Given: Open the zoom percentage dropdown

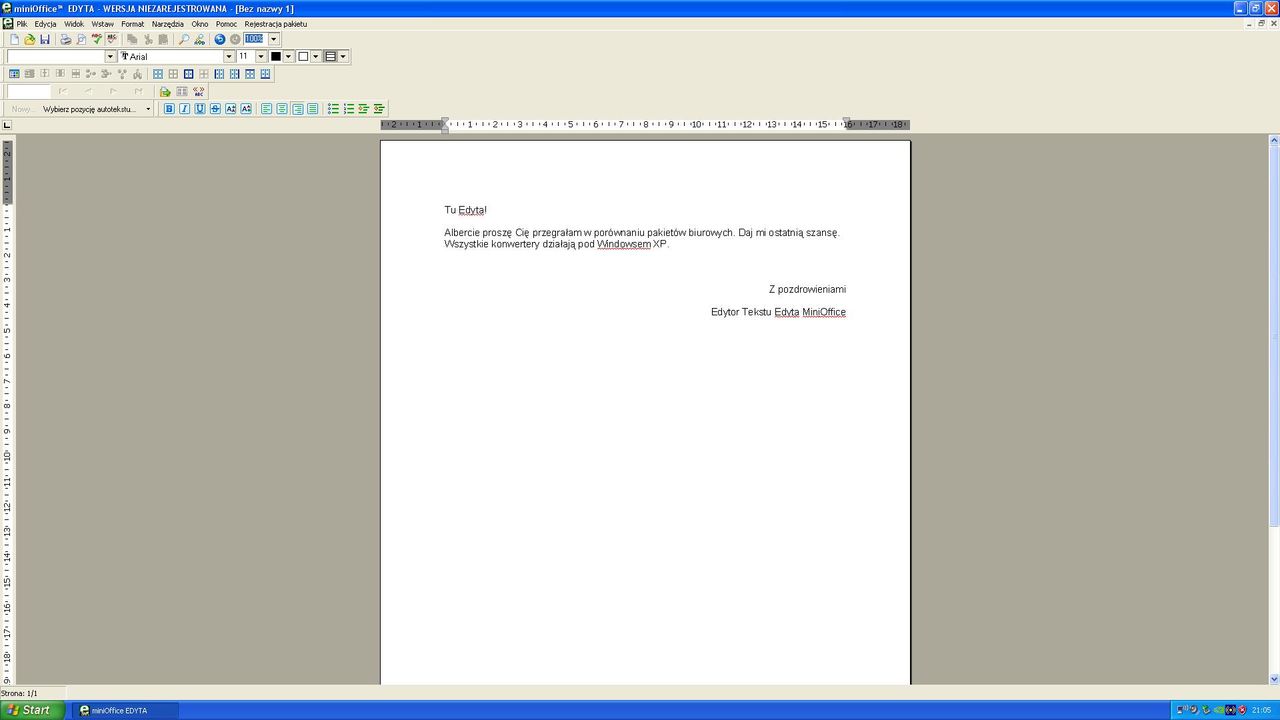Looking at the screenshot, I should click(x=274, y=39).
